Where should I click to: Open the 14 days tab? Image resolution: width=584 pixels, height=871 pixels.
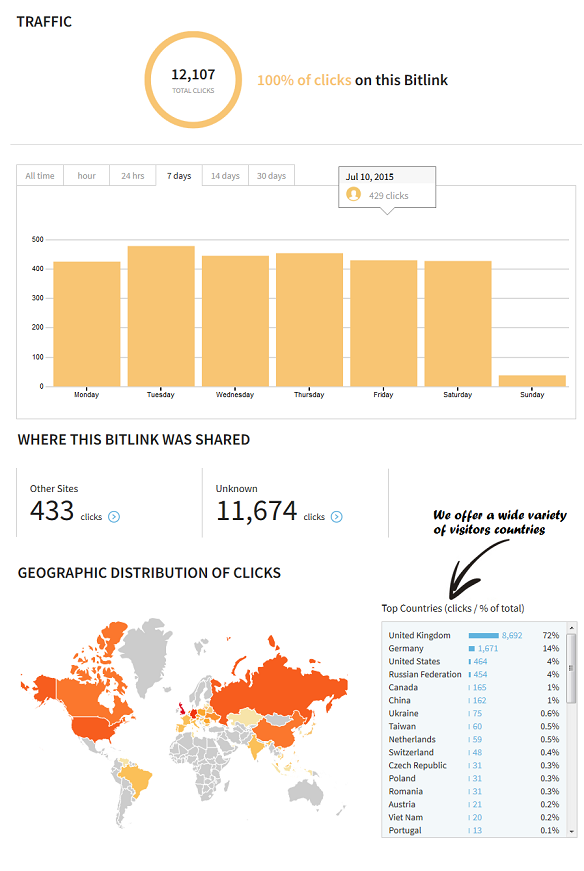click(x=225, y=176)
